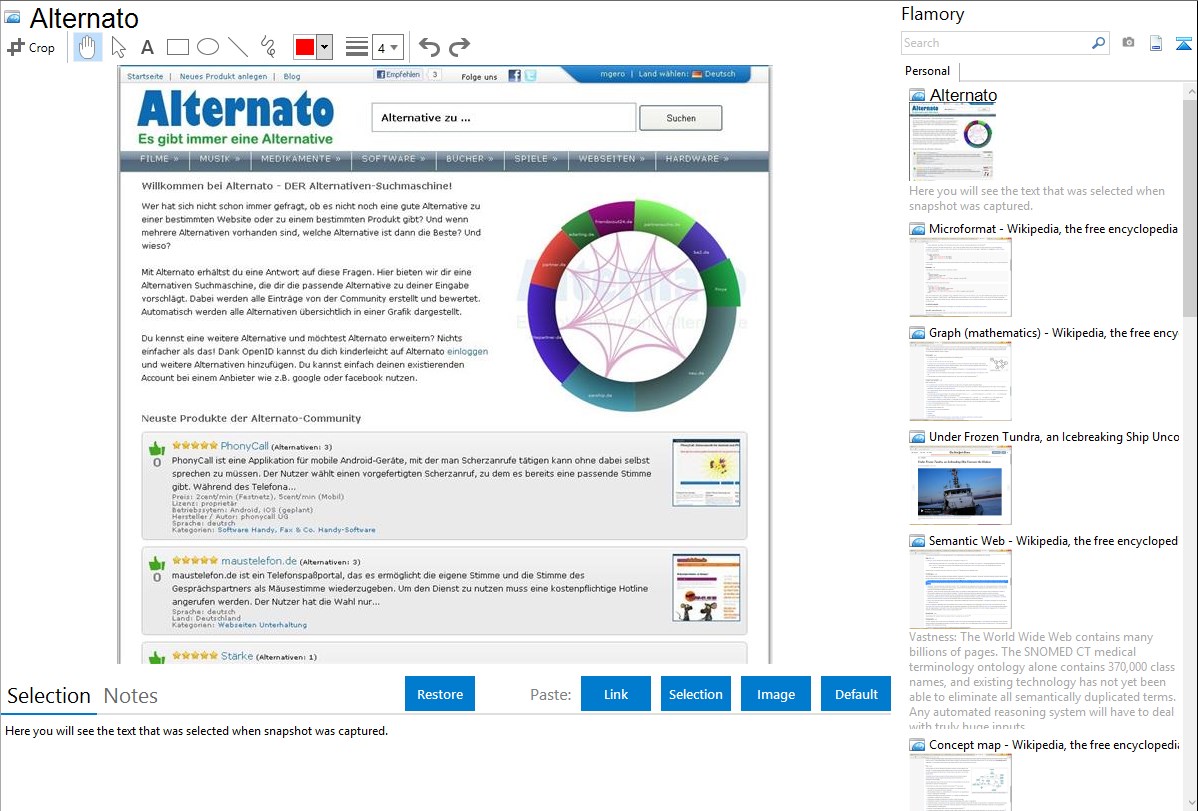Click the icon beside the Semantic Web title
This screenshot has width=1198, height=811.
coord(917,540)
